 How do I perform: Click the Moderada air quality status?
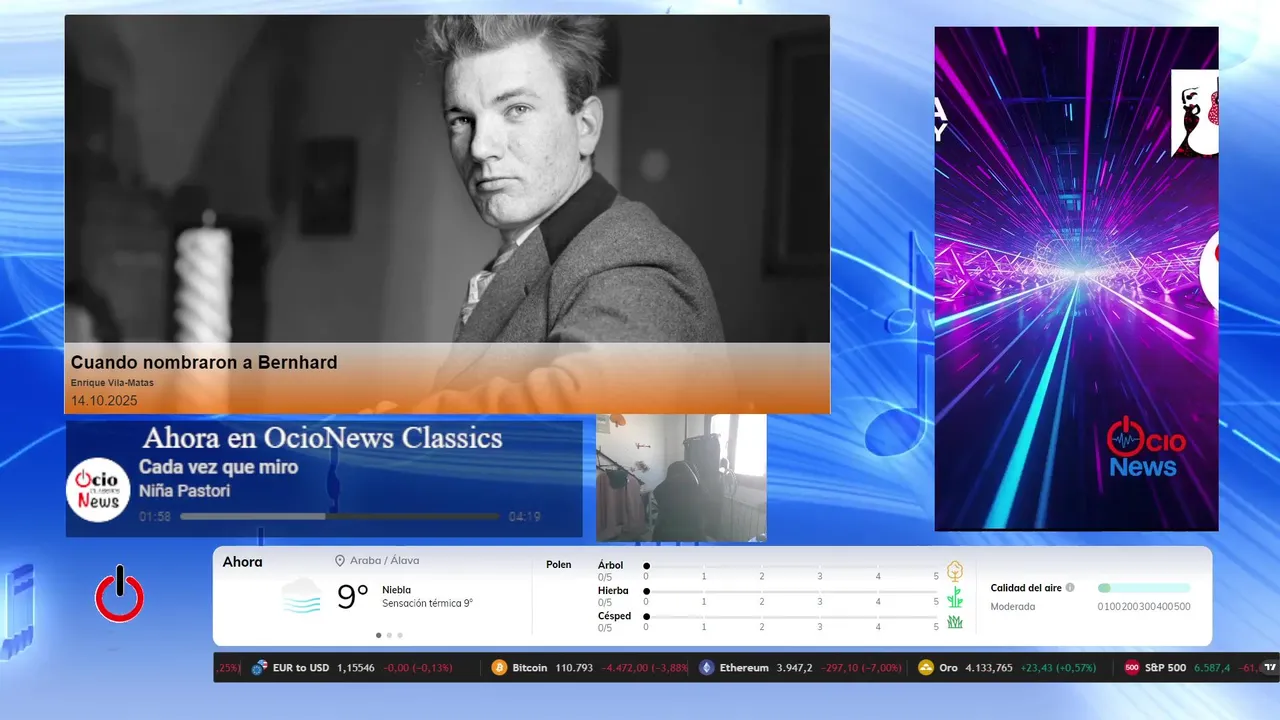click(x=1013, y=606)
